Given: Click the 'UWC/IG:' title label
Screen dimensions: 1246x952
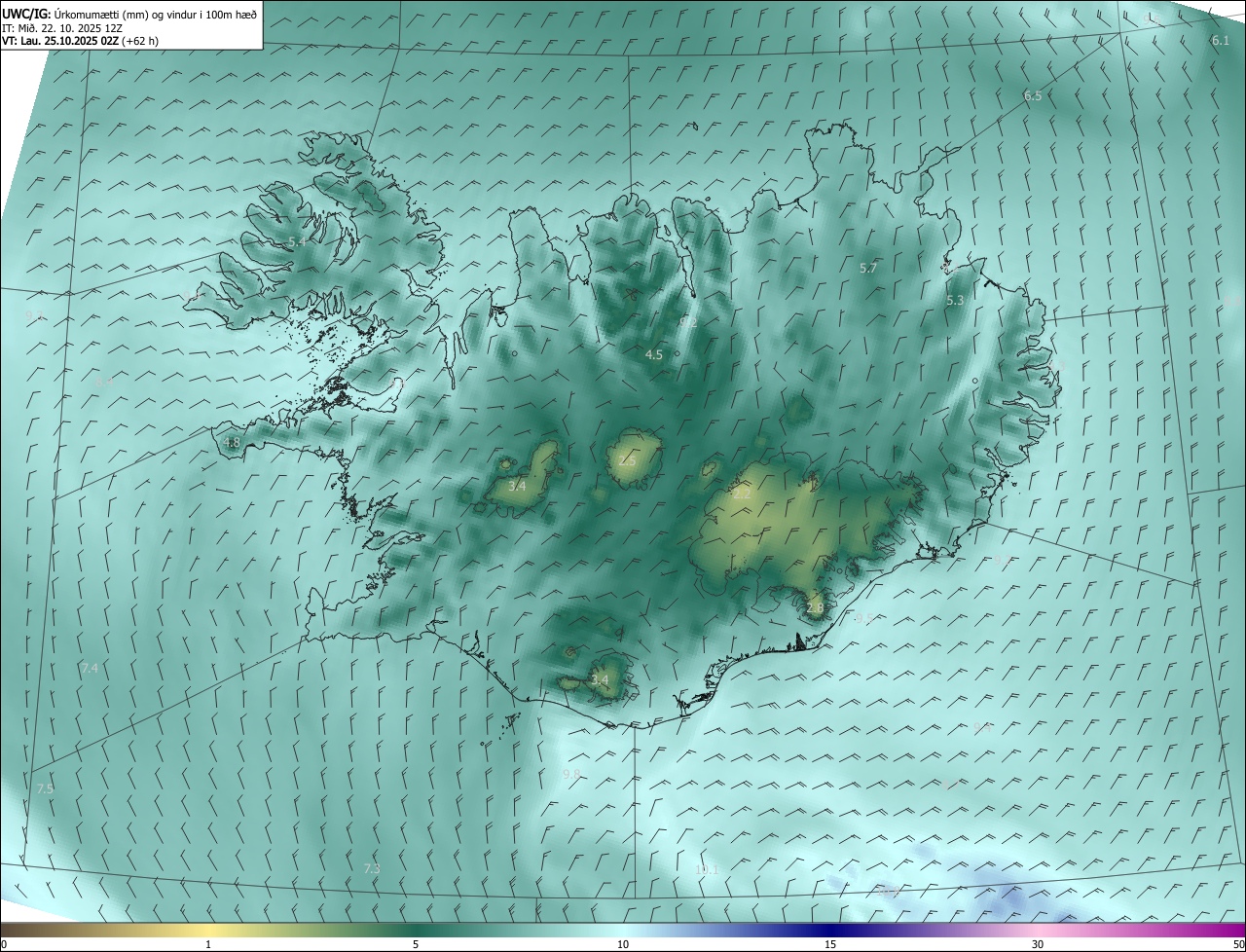Looking at the screenshot, I should coord(26,14).
